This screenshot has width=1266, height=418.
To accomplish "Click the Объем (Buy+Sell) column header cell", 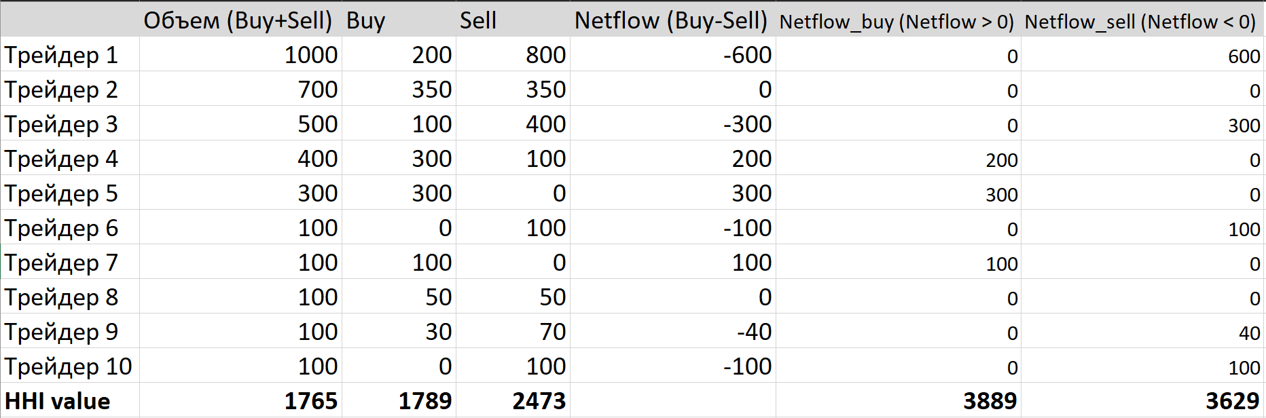I will [240, 20].
